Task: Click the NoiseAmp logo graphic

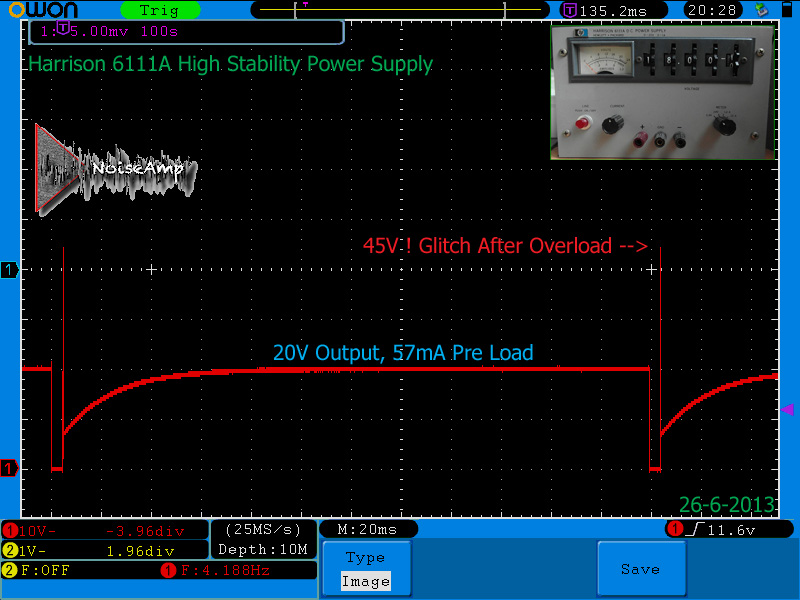Action: 116,170
